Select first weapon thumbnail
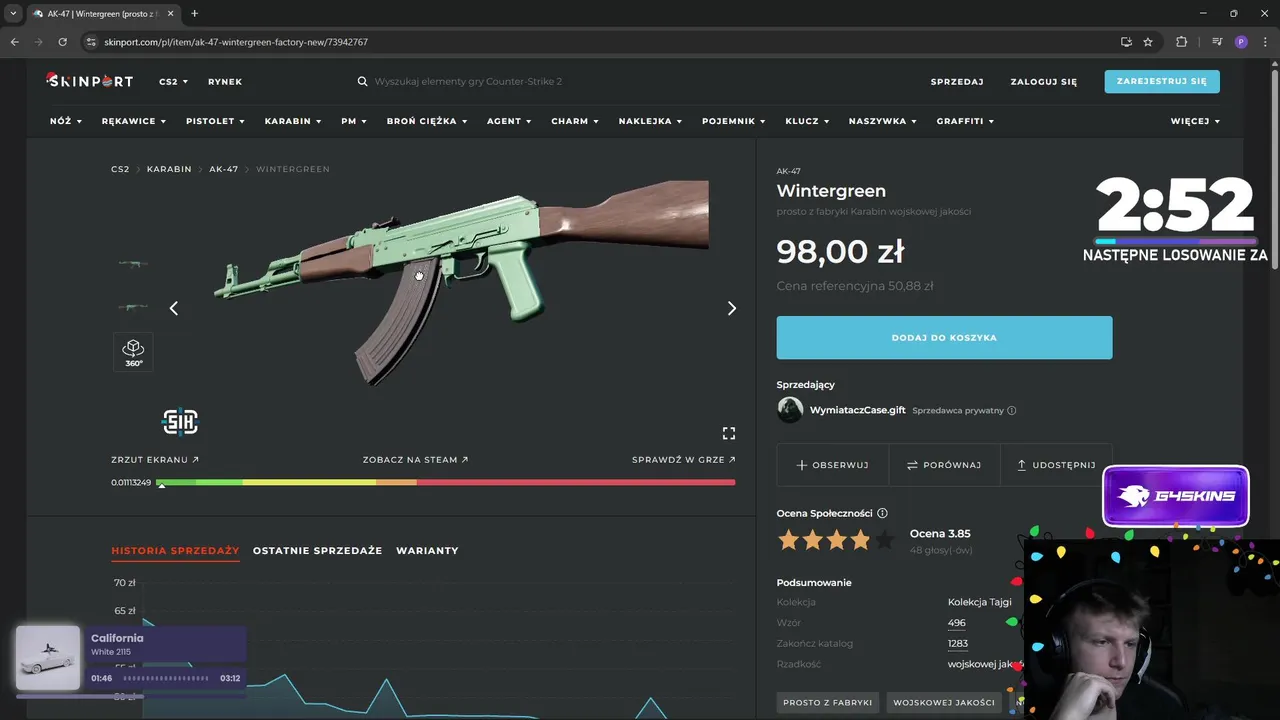This screenshot has height=720, width=1280. click(133, 264)
